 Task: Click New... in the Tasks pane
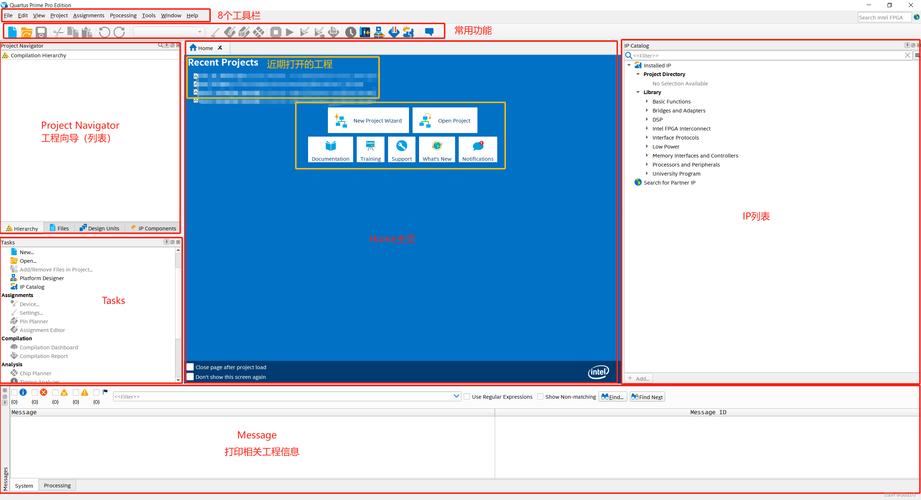(22, 252)
